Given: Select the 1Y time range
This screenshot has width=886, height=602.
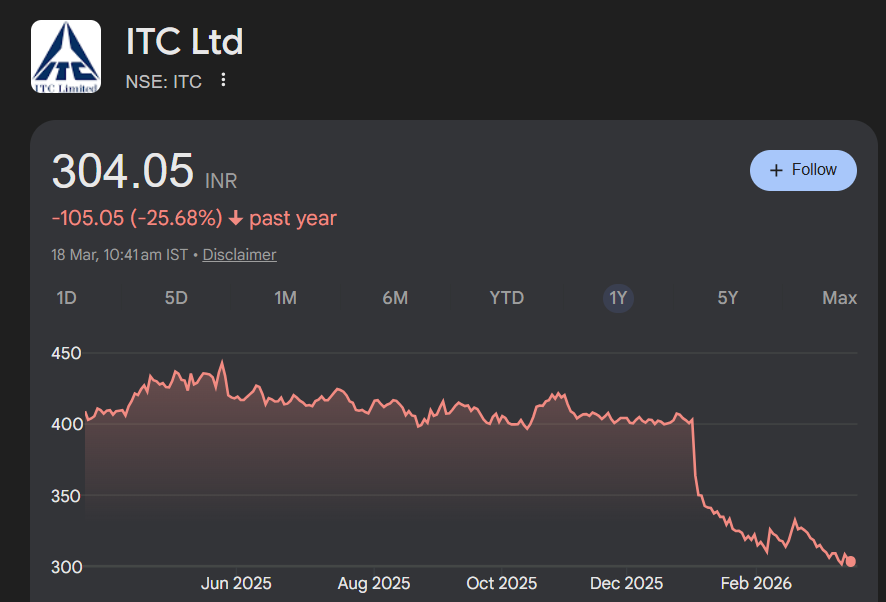Looking at the screenshot, I should point(618,298).
